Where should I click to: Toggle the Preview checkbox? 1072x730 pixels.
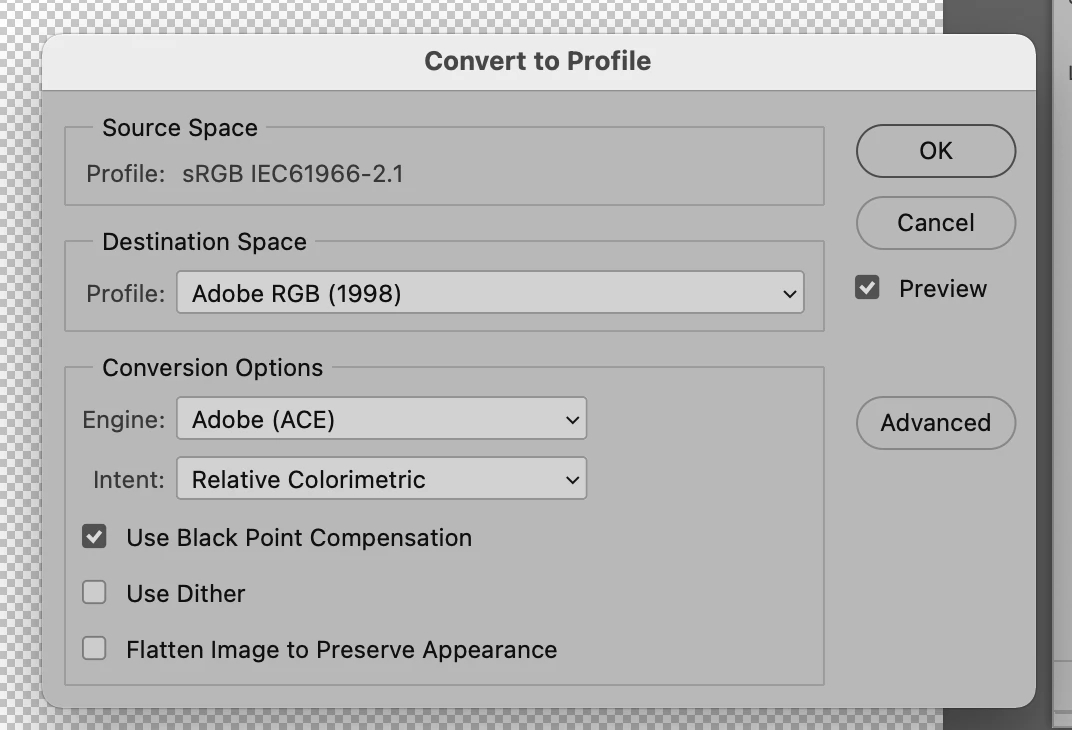[867, 289]
